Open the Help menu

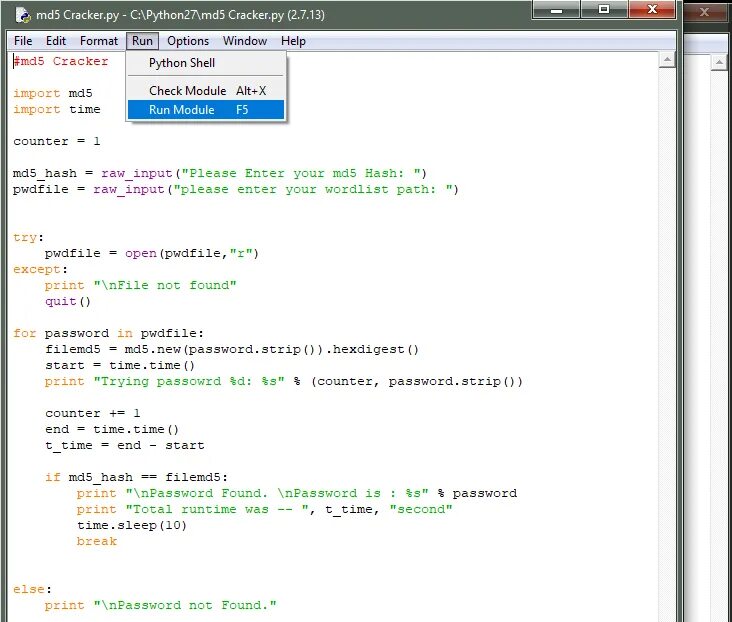coord(293,41)
